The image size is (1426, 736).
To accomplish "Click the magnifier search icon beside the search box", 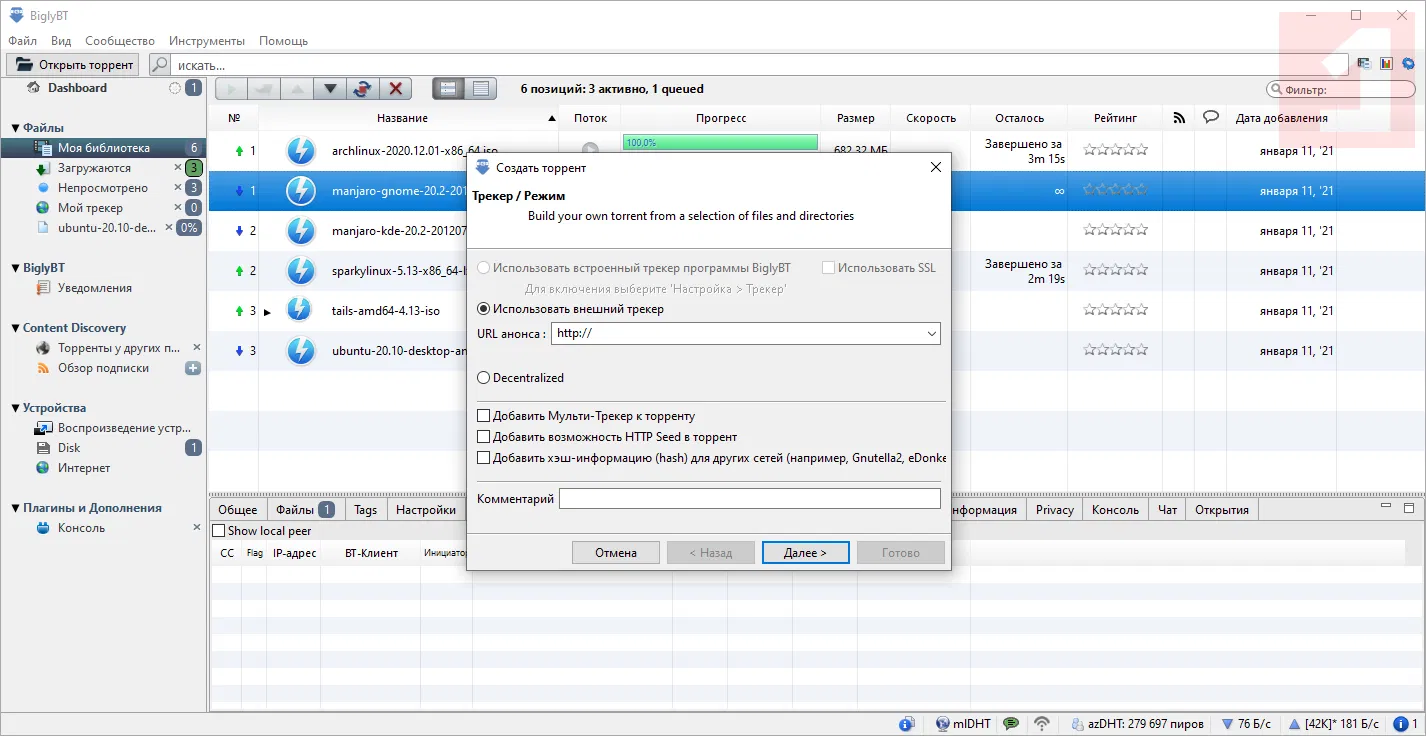I will pos(160,65).
